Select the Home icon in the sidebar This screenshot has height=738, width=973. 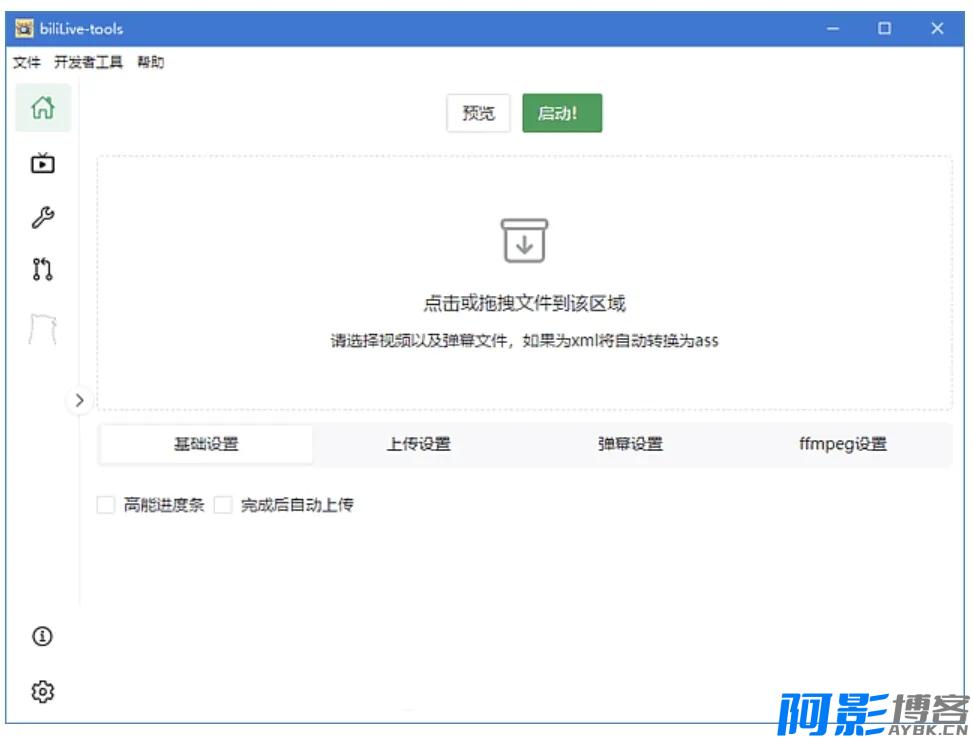click(x=44, y=110)
